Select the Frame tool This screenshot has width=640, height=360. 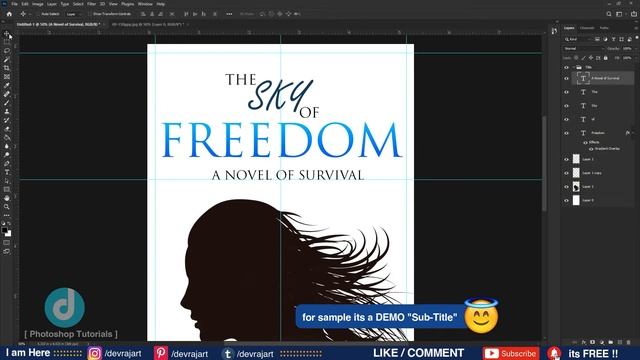point(7,77)
